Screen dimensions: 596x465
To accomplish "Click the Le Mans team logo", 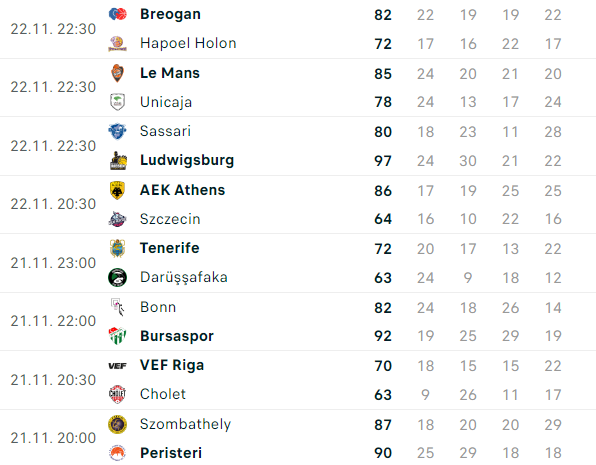I will [117, 73].
